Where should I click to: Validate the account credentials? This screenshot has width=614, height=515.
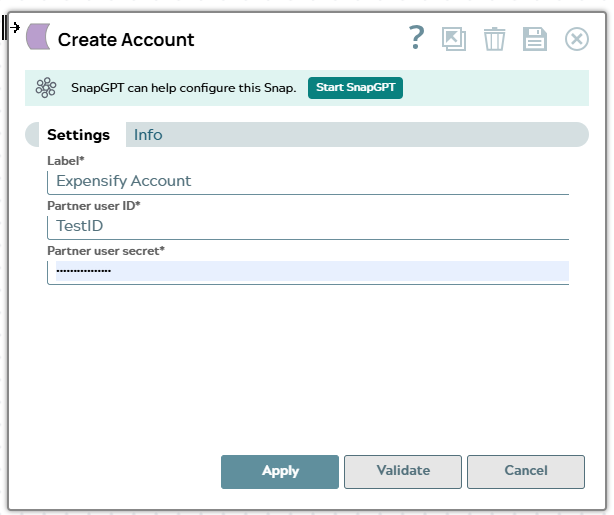tap(403, 472)
